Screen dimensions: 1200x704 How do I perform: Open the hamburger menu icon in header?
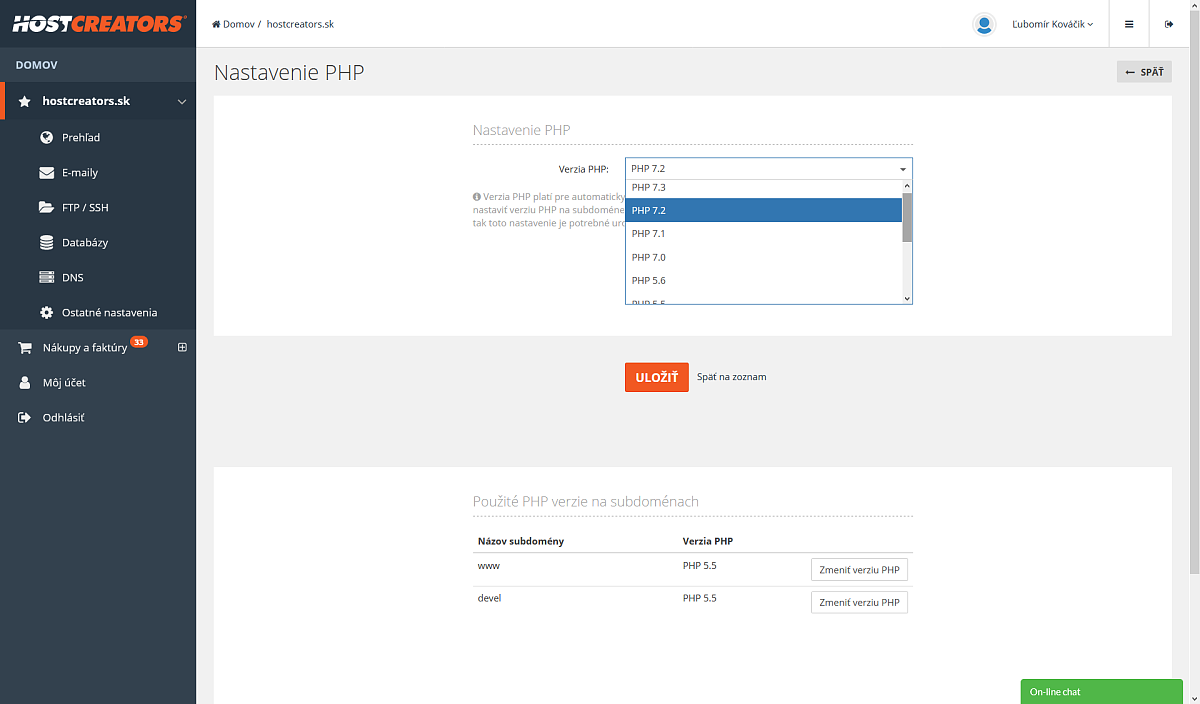click(1129, 24)
